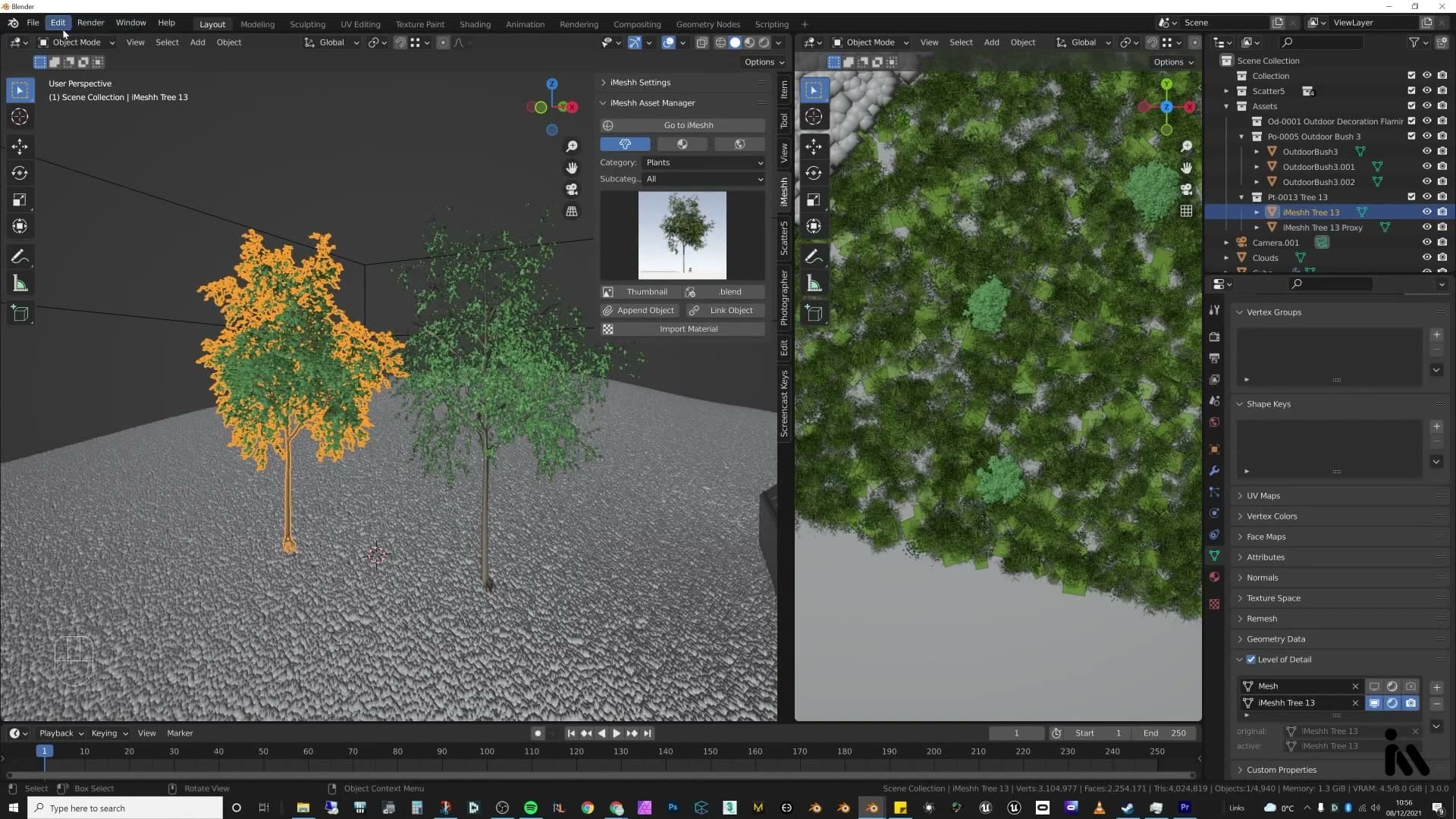Open the Photographer sidebar tab
Viewport: 1456px width, 819px height.
click(x=784, y=297)
